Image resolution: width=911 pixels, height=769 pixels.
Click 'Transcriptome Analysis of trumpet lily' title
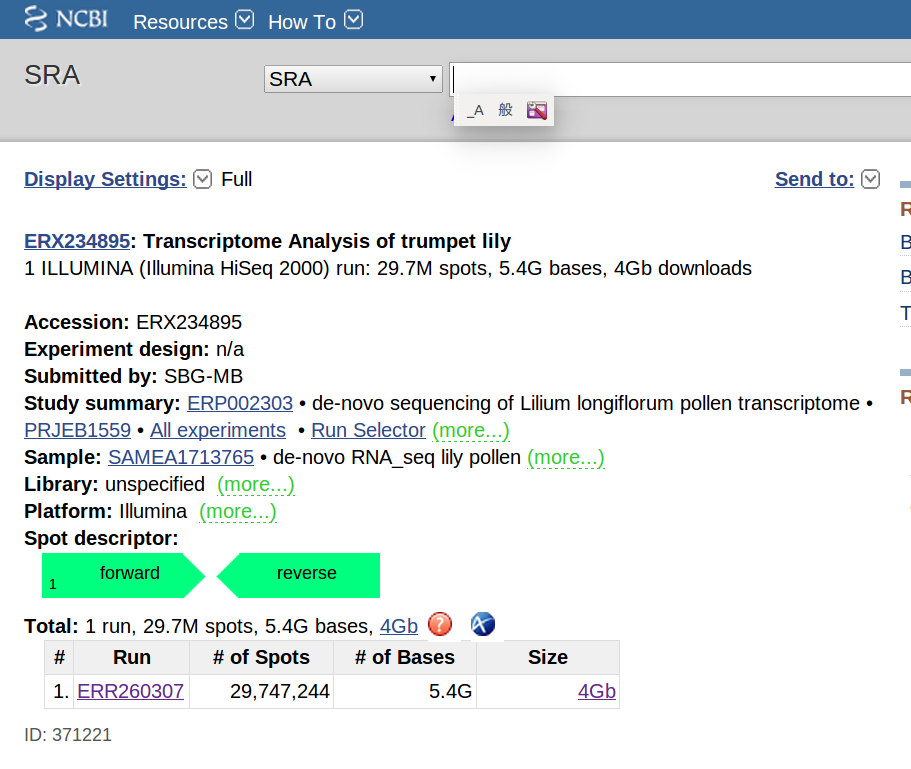(327, 241)
